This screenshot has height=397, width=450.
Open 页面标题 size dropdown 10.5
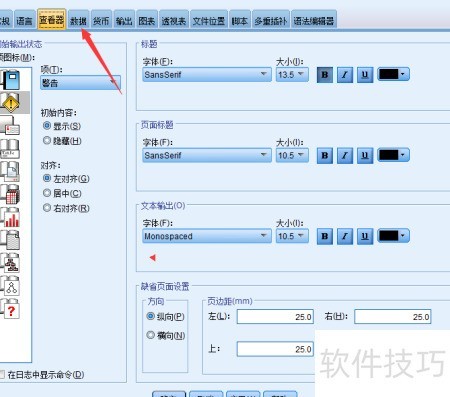coord(292,155)
